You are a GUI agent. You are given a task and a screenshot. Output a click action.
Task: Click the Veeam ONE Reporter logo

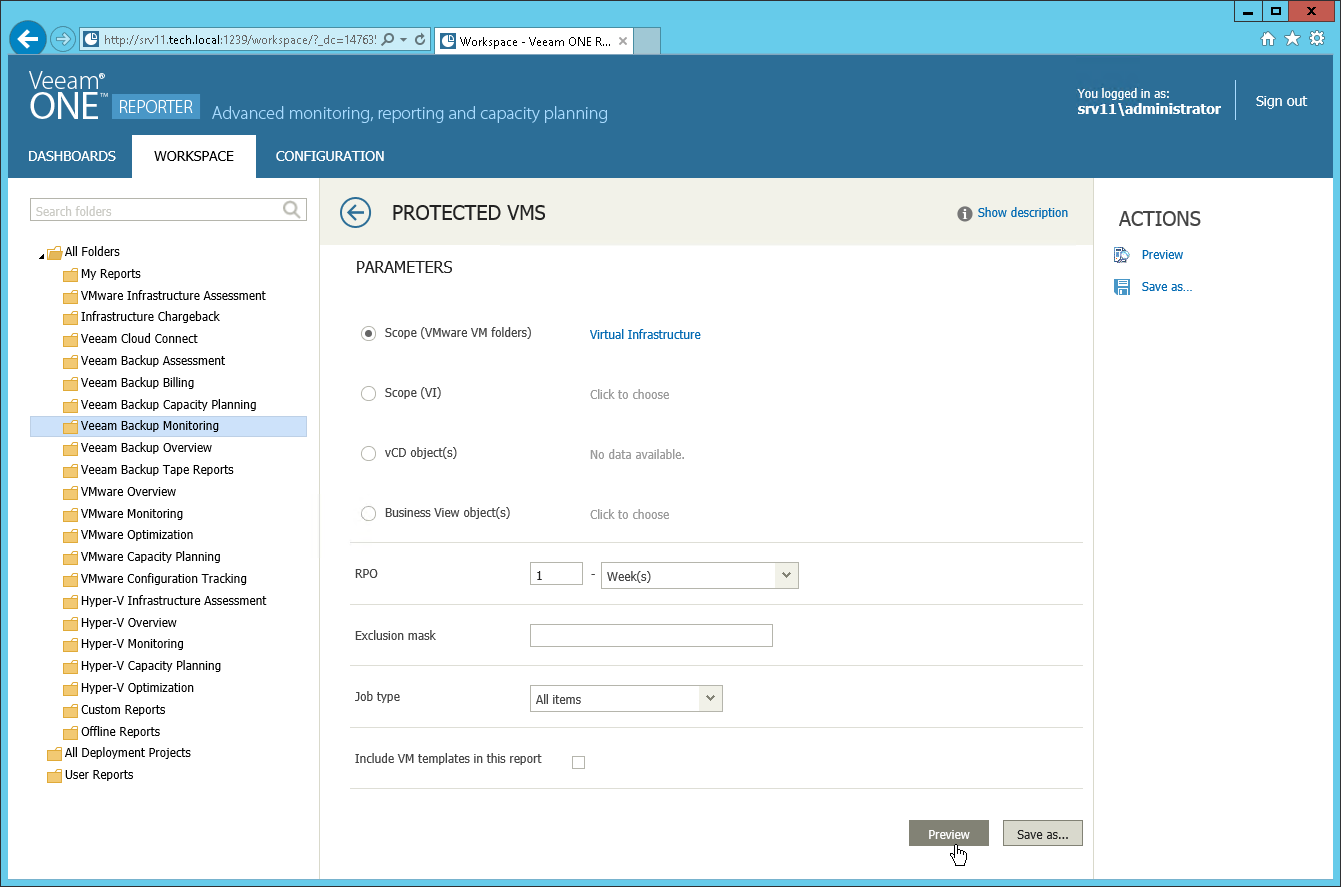coord(113,96)
